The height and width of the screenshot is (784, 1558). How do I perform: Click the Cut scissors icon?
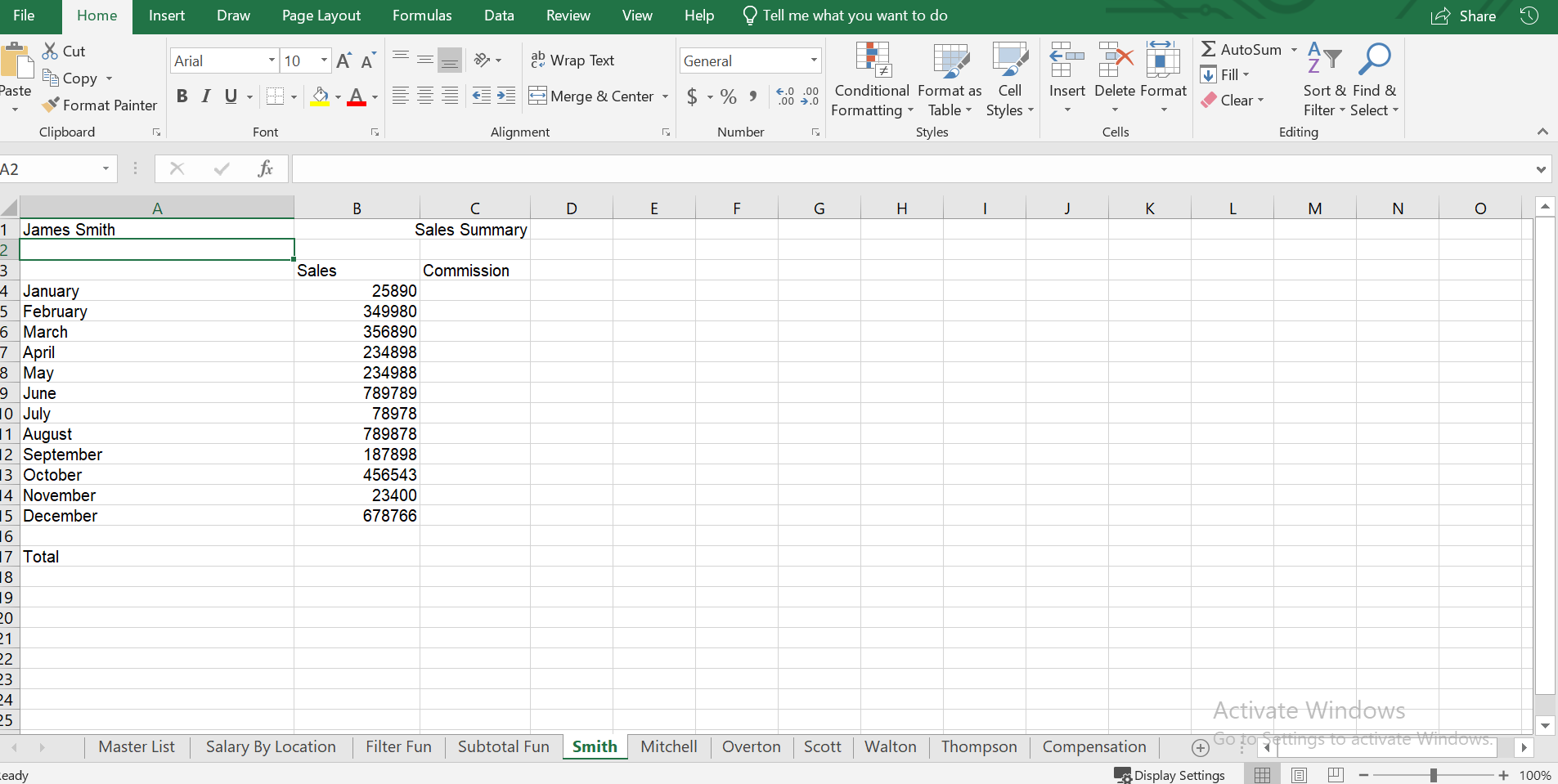[x=51, y=51]
